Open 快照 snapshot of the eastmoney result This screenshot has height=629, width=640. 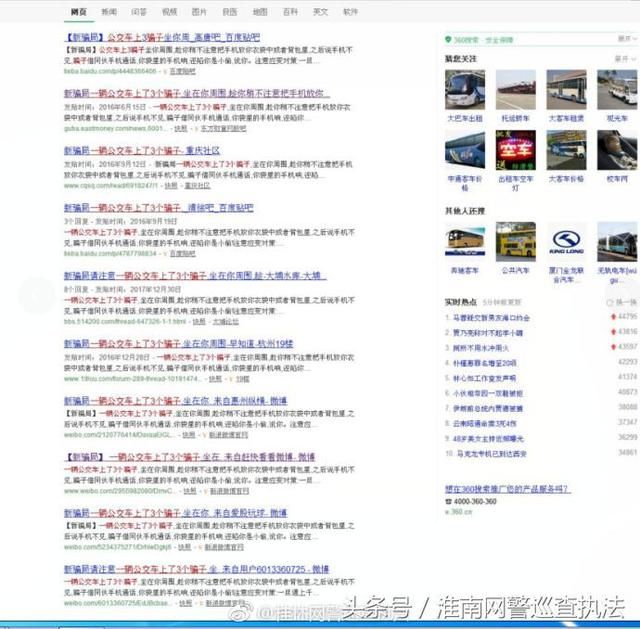click(x=181, y=129)
